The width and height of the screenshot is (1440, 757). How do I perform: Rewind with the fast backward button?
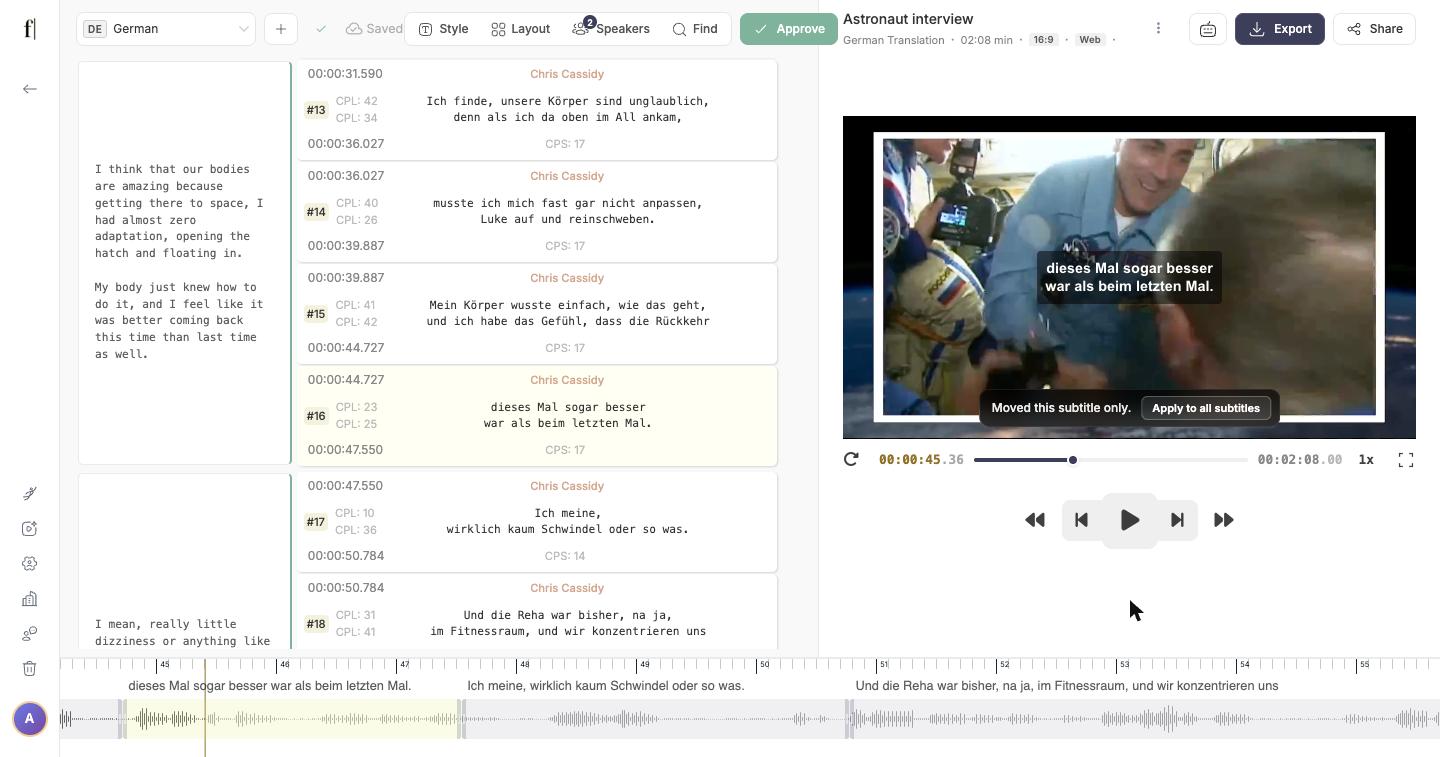(1035, 520)
